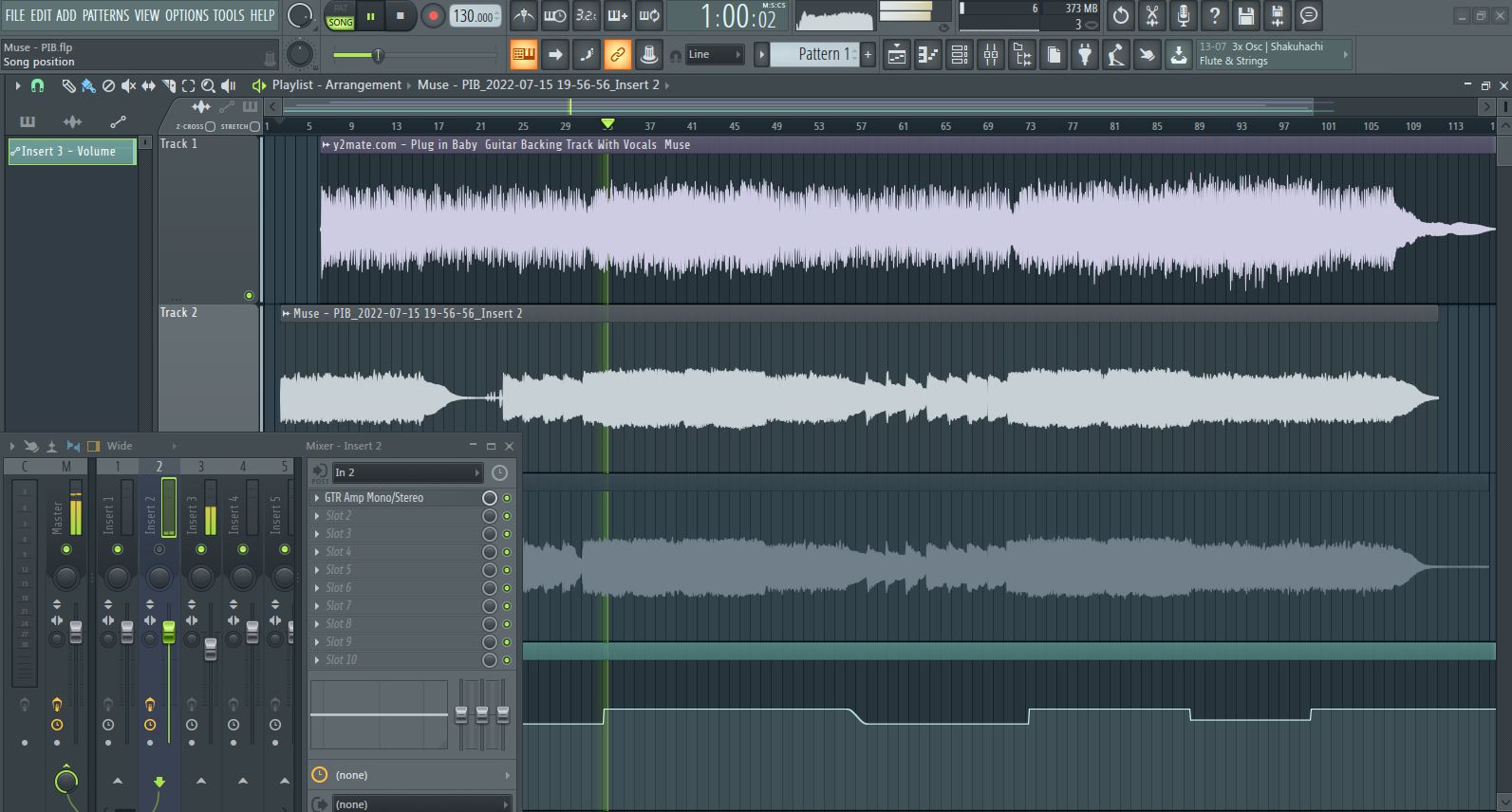The width and height of the screenshot is (1512, 812).
Task: Mute the Master mixer track
Action: point(65,549)
